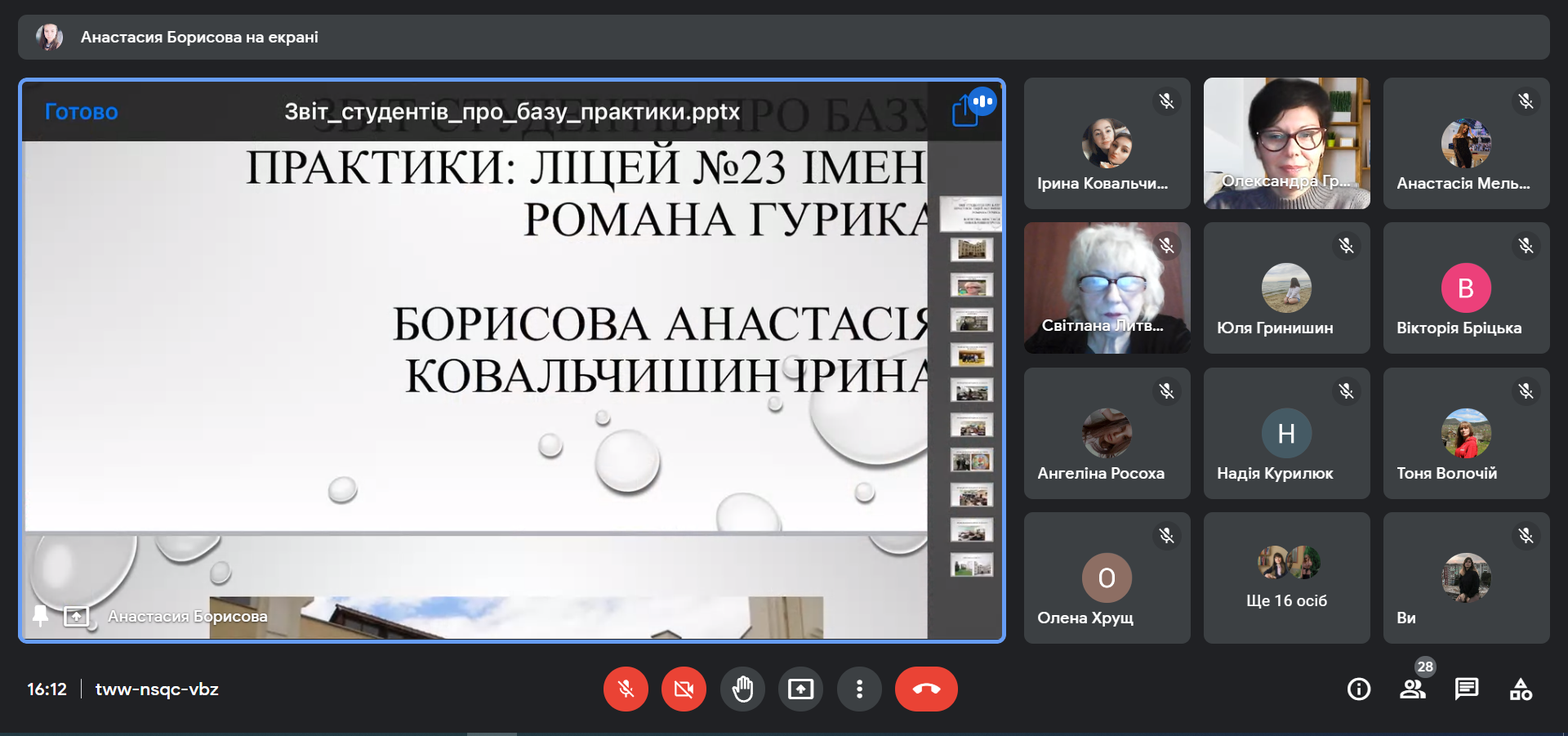Screen dimensions: 1568x736
Task: Click Світлана Литв... video tile
Action: pos(1107,288)
